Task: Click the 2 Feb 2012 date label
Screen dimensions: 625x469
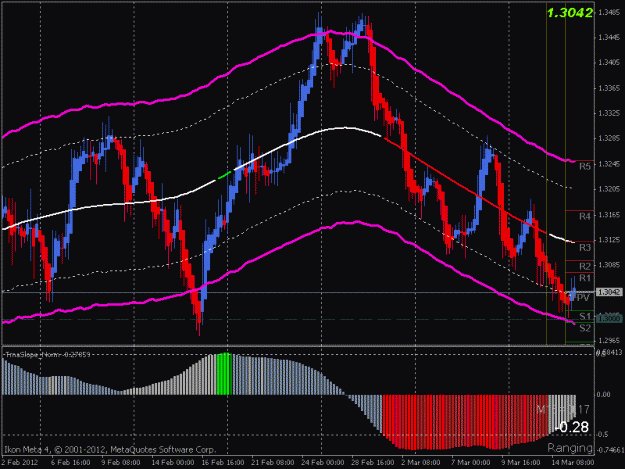Action: (20, 462)
